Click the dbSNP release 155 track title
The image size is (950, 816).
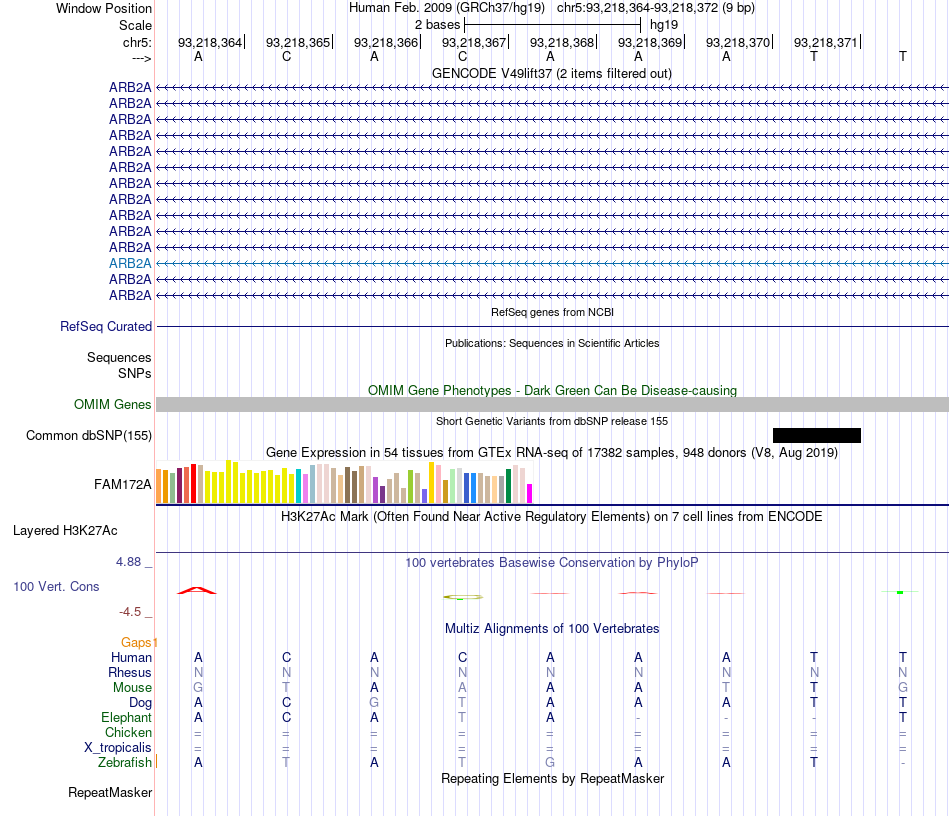[x=551, y=421]
